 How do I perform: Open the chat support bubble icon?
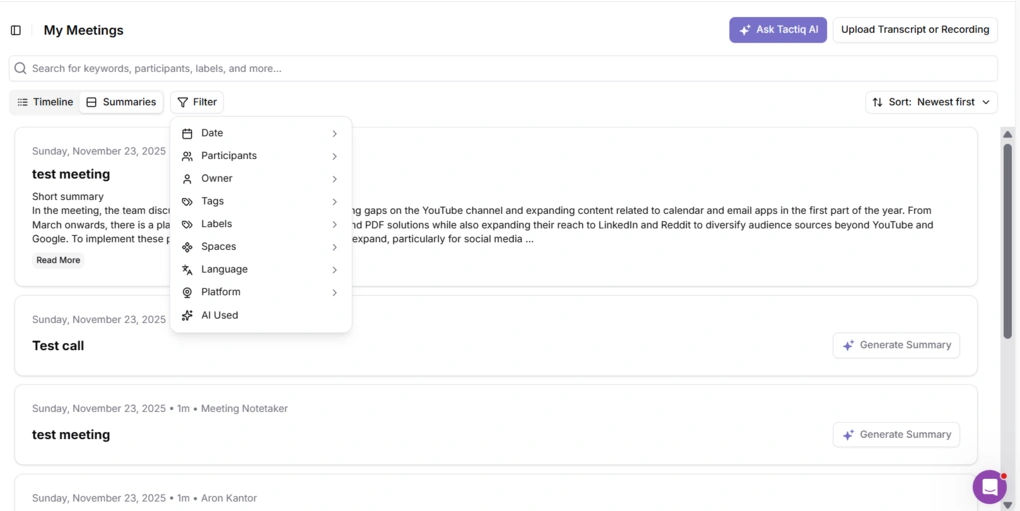pos(989,487)
